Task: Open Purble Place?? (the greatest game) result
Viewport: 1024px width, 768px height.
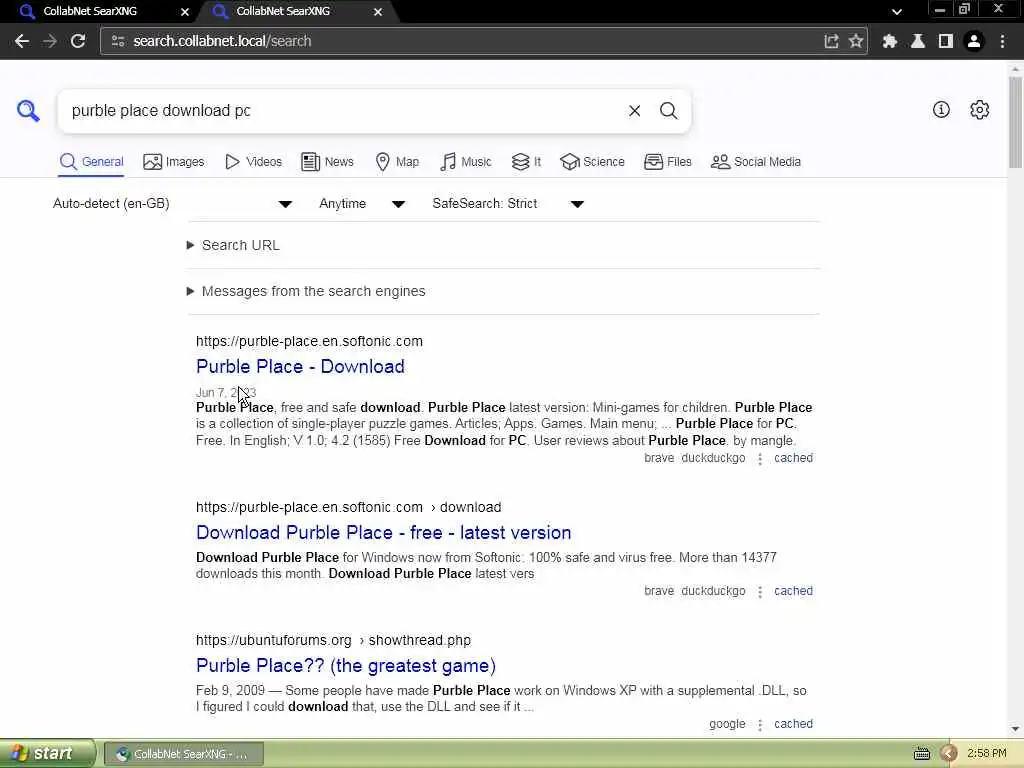Action: (345, 666)
